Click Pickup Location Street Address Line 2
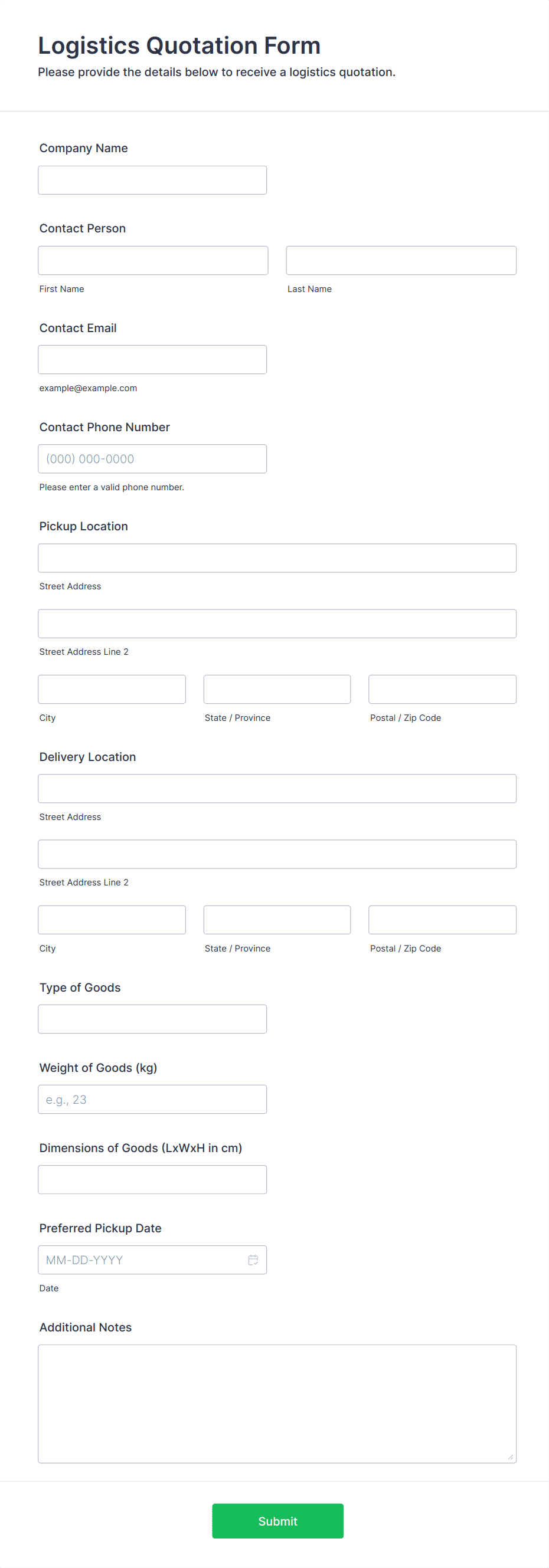Viewport: 549px width, 1568px height. [277, 624]
